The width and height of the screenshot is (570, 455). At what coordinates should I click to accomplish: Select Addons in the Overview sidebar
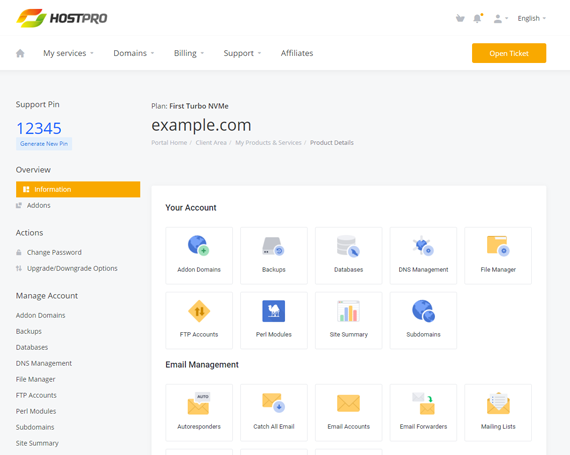(x=39, y=205)
